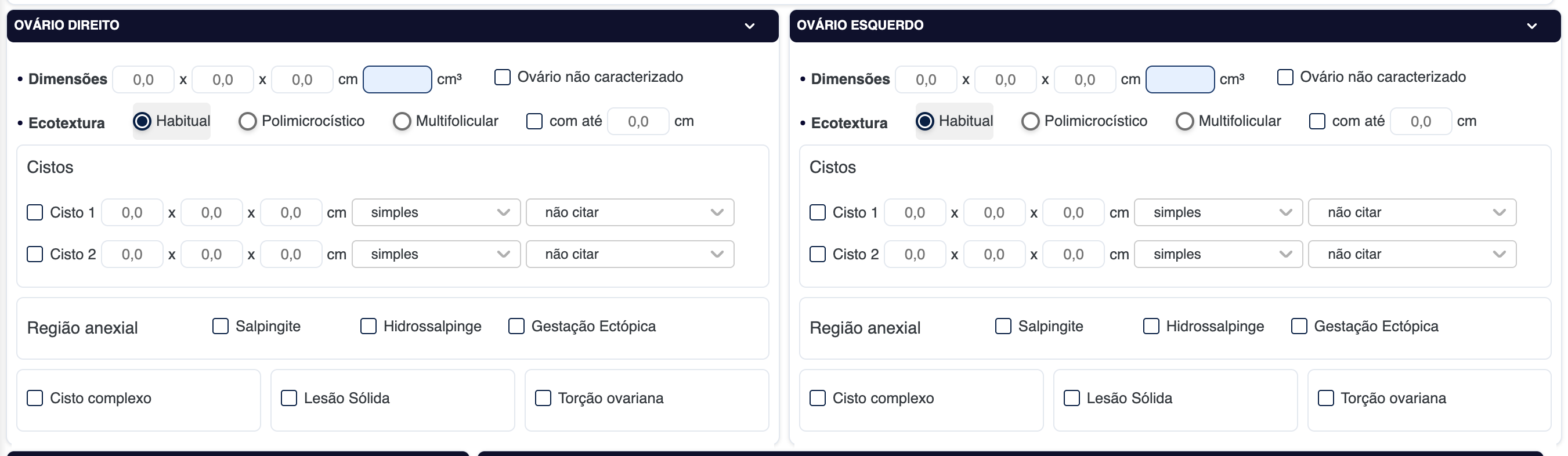The height and width of the screenshot is (456, 1568).
Task: Open right ovary Cisto 2 'não citar' dropdown
Action: [630, 254]
